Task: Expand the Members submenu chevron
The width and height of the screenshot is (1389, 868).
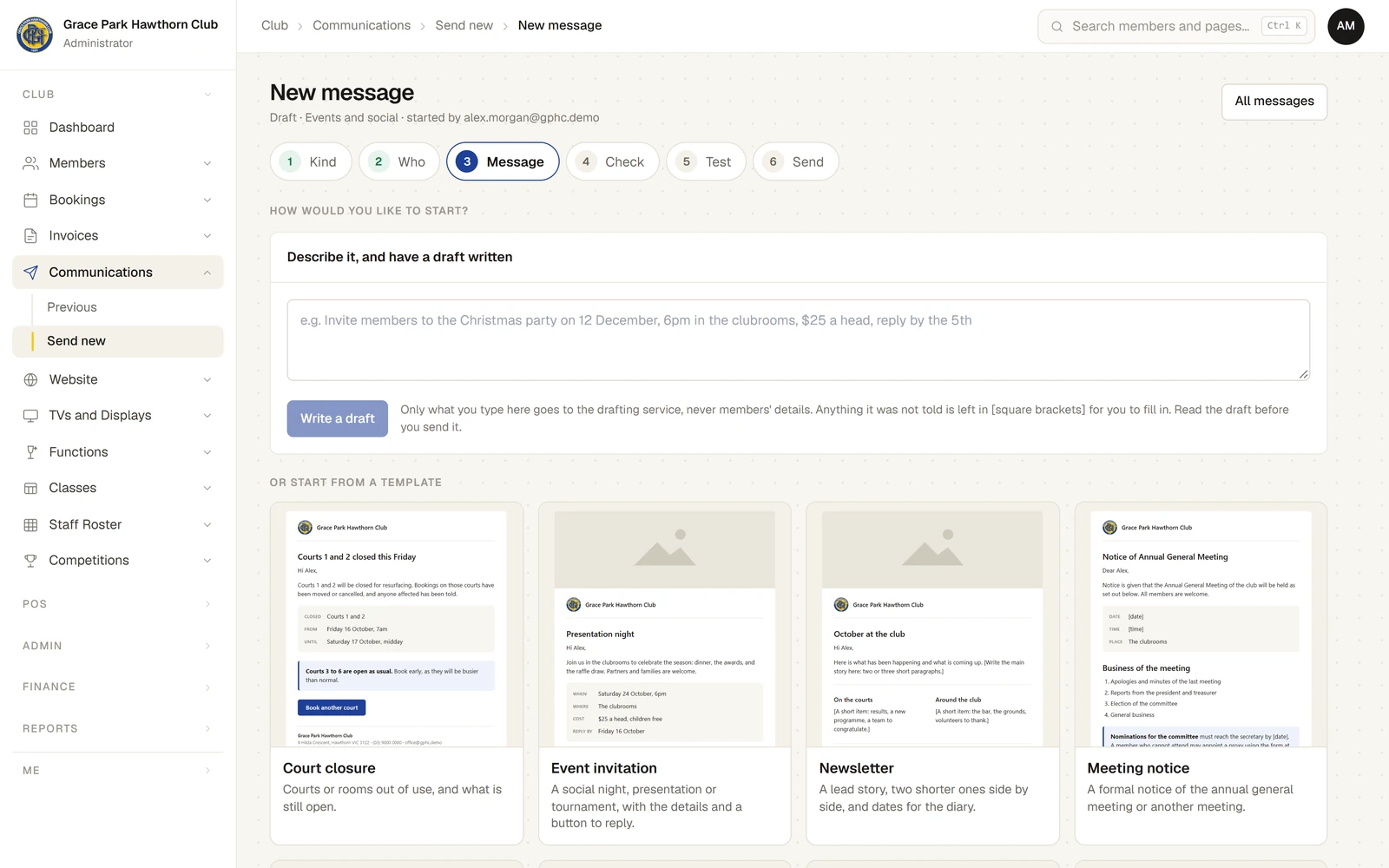Action: coord(207,163)
